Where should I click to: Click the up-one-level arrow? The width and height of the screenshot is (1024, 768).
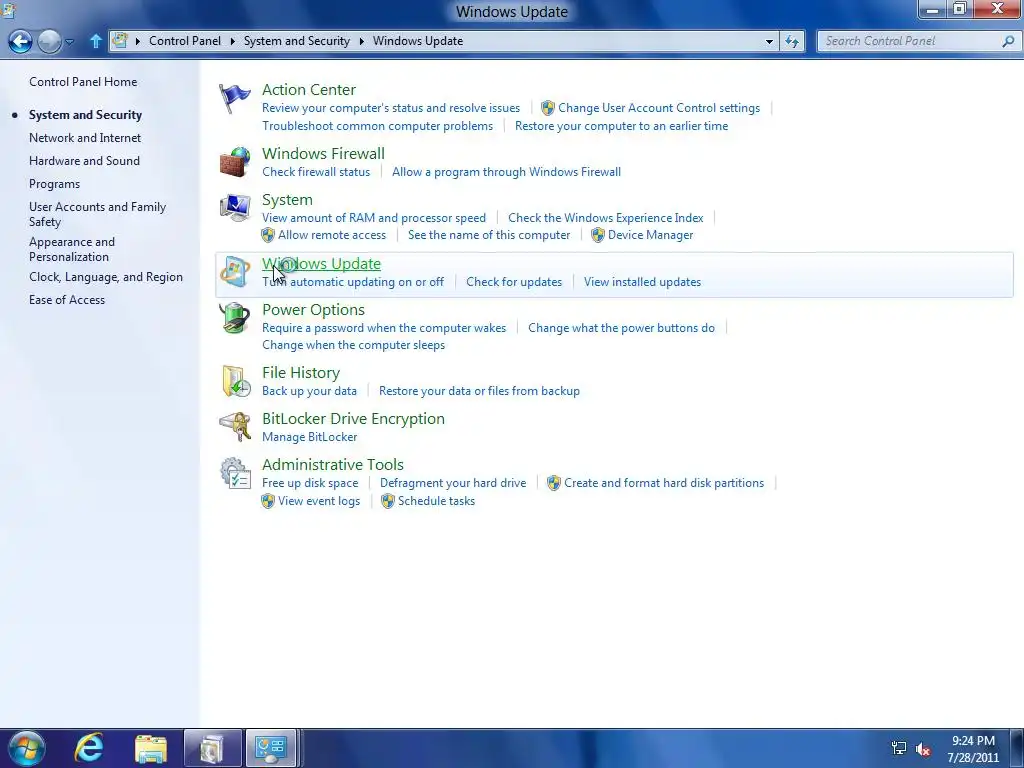click(95, 41)
